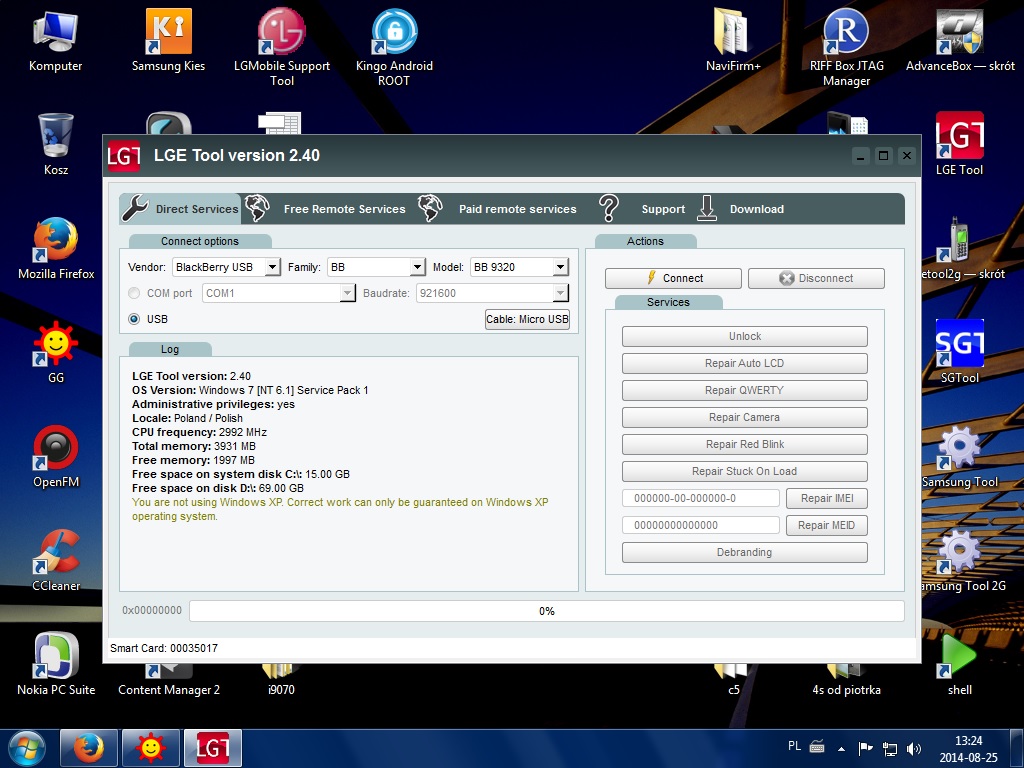1024x768 pixels.
Task: Click Repair QWERTY button
Action: [744, 391]
